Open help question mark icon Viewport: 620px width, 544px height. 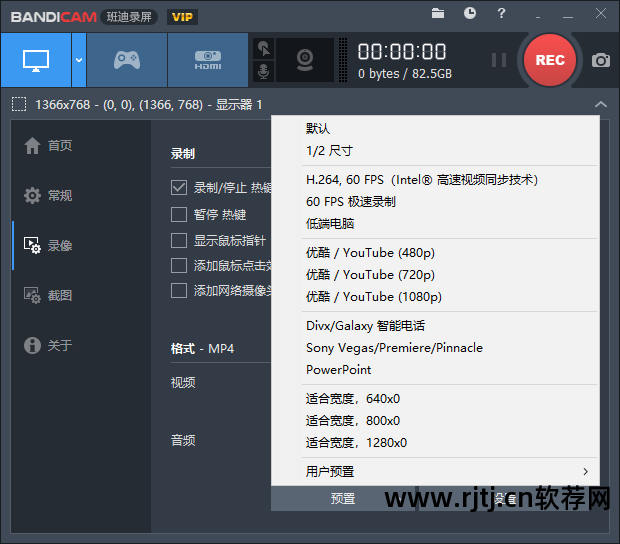click(x=501, y=13)
